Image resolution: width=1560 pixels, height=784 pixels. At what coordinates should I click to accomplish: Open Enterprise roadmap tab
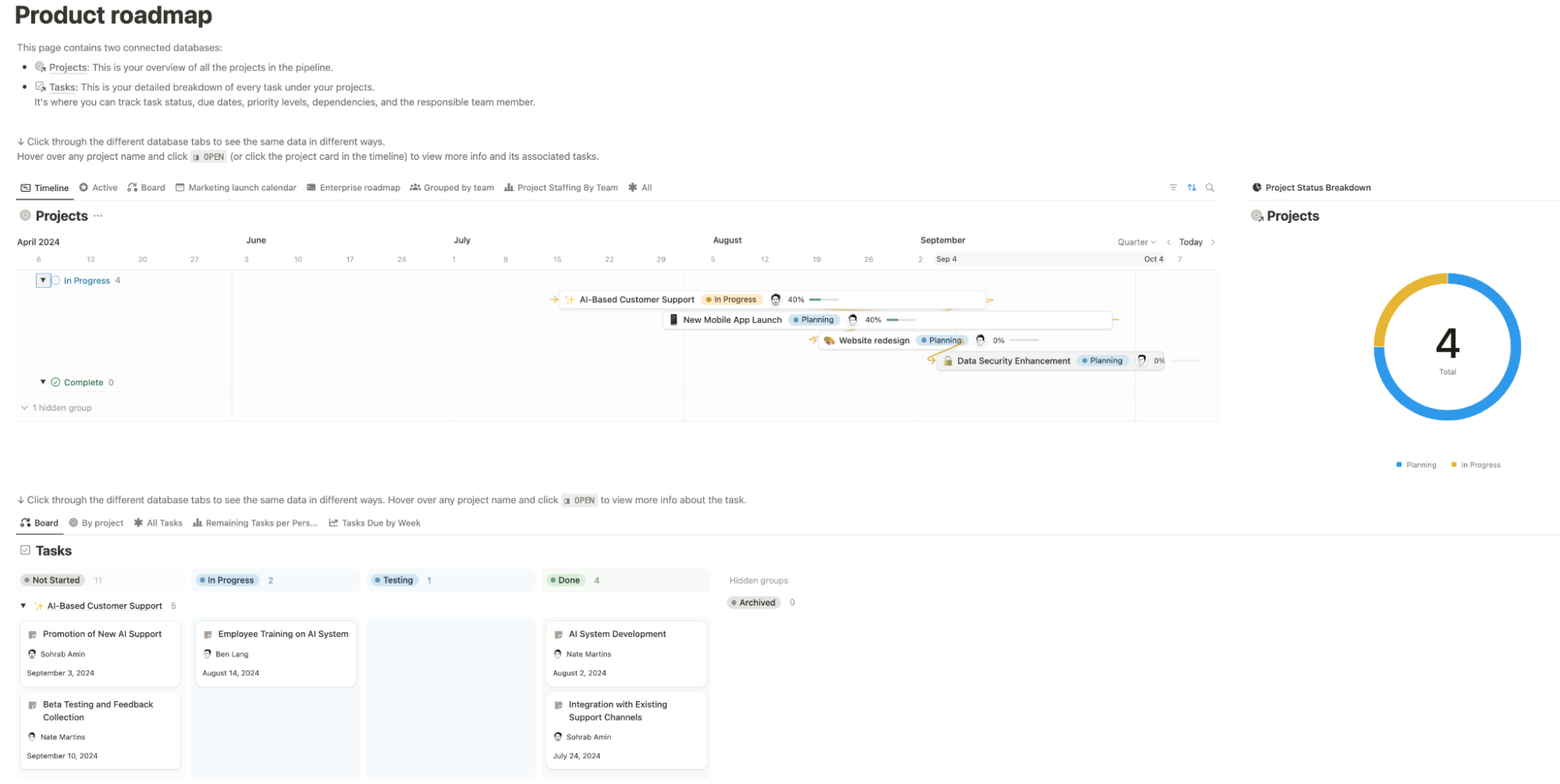[354, 188]
